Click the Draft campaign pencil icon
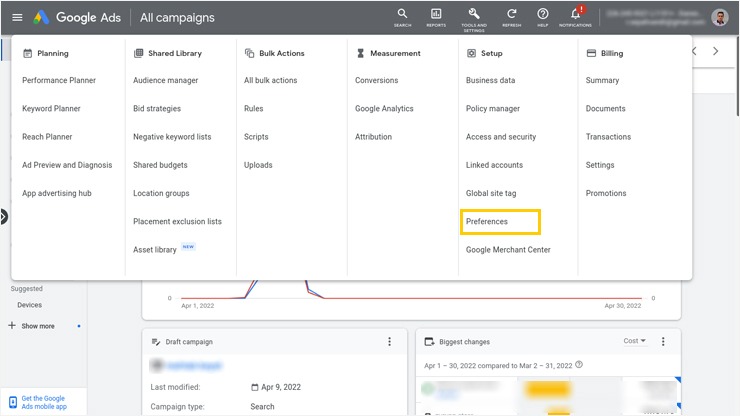The width and height of the screenshot is (740, 416). [x=156, y=341]
